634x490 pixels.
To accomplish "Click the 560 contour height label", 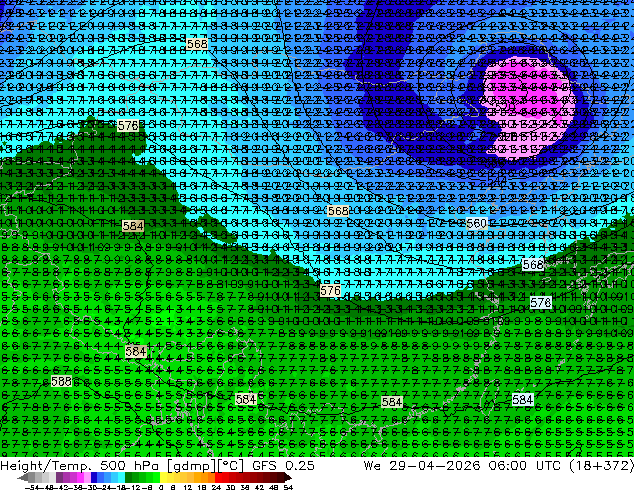I will tap(476, 224).
